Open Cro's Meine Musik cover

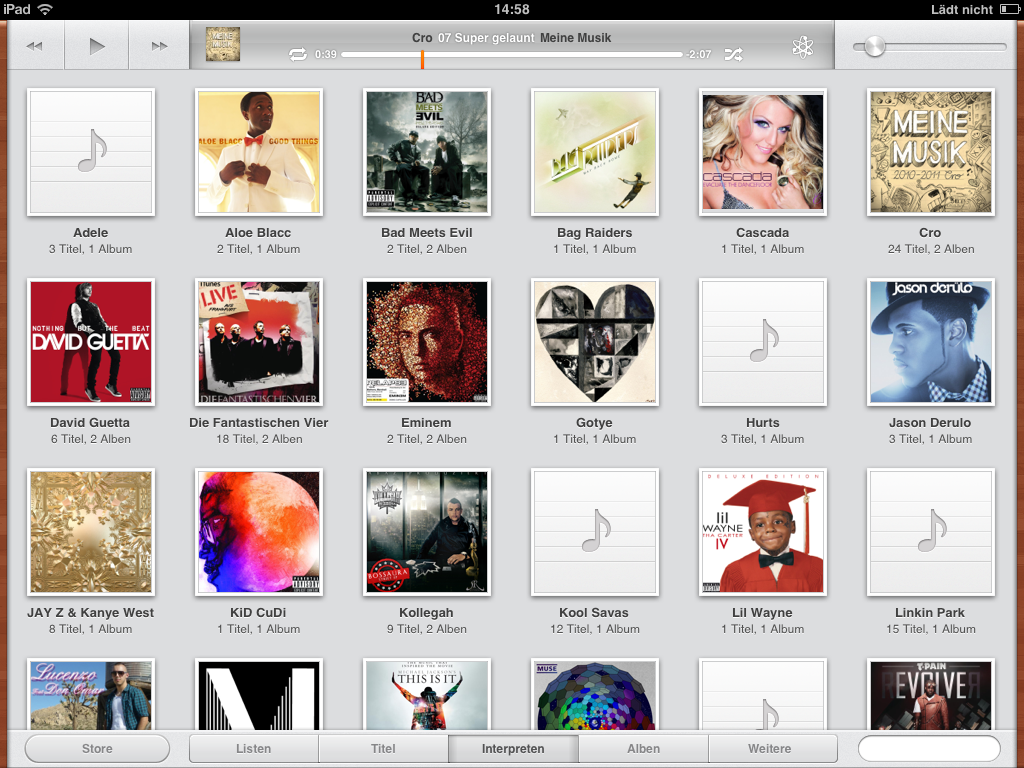pos(931,152)
